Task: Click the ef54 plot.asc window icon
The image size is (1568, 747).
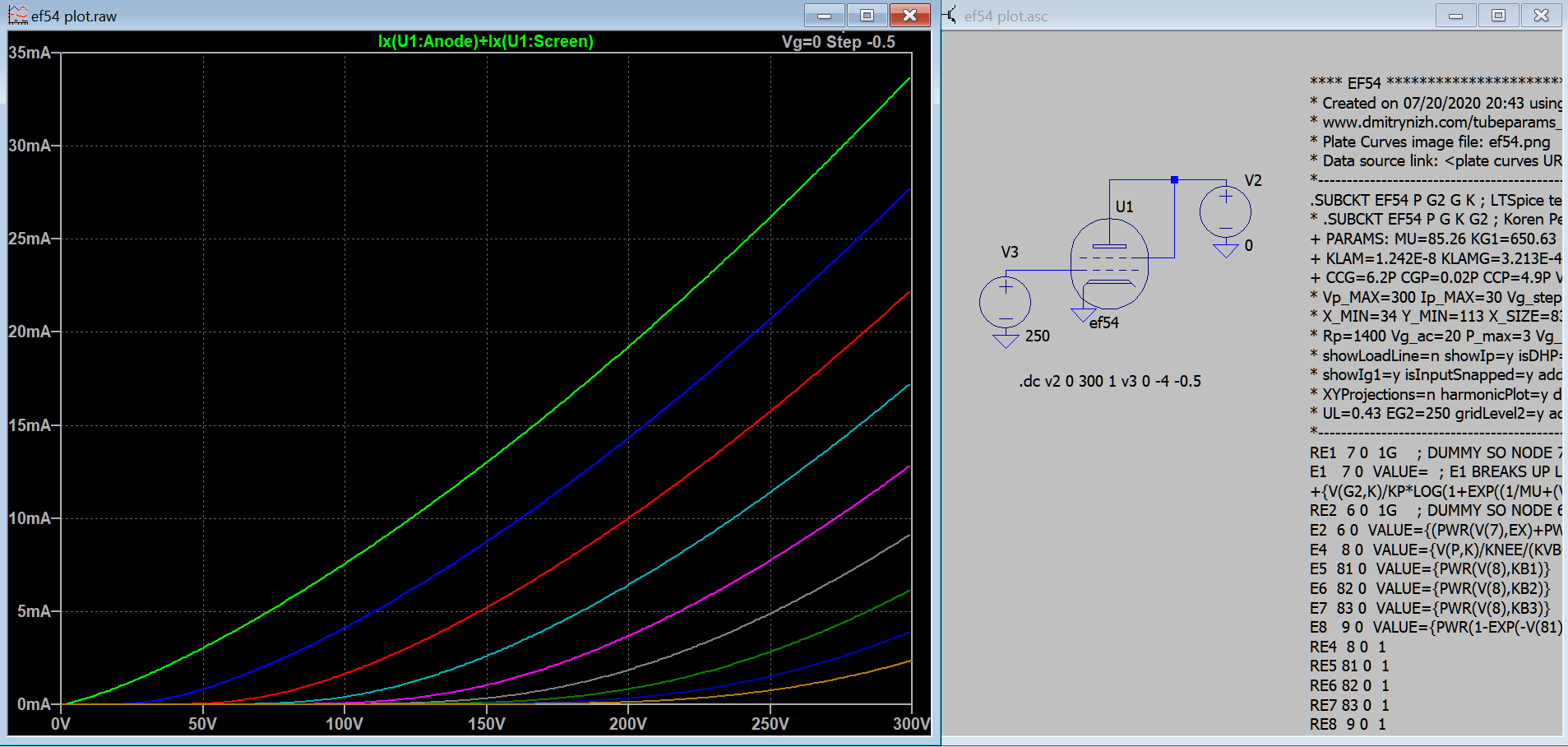Action: (x=950, y=15)
